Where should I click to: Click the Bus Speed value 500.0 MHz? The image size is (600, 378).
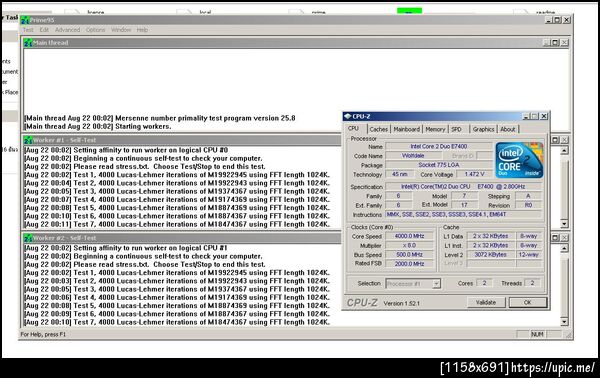(x=410, y=254)
